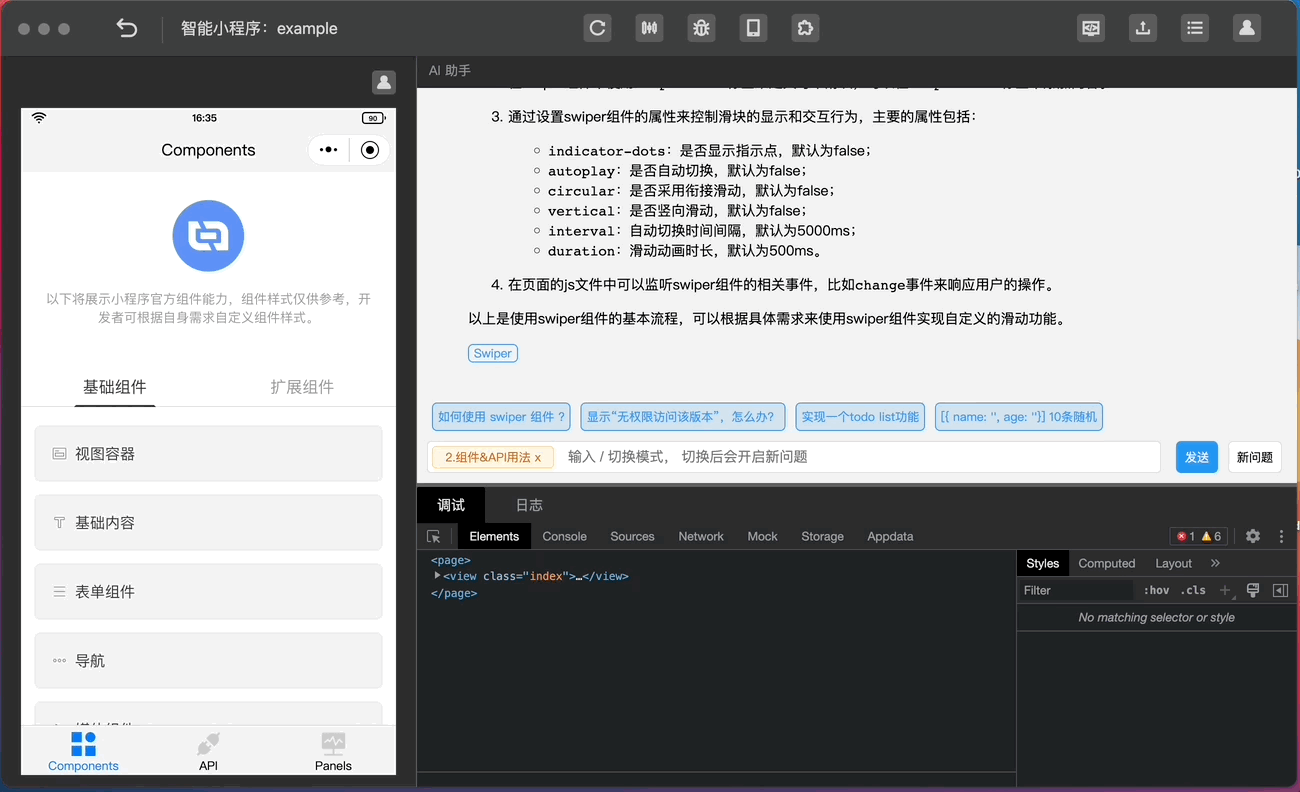Click the red error count badge

click(x=1186, y=537)
